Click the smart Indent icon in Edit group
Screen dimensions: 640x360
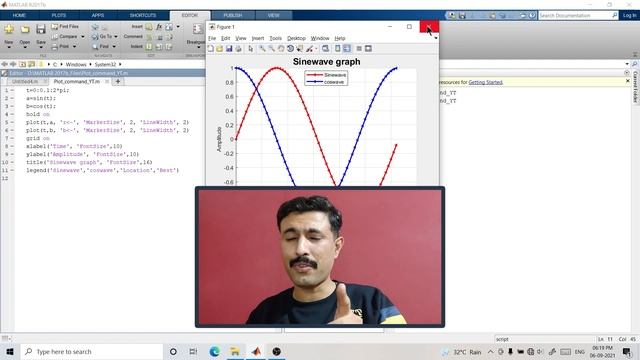coord(149,47)
